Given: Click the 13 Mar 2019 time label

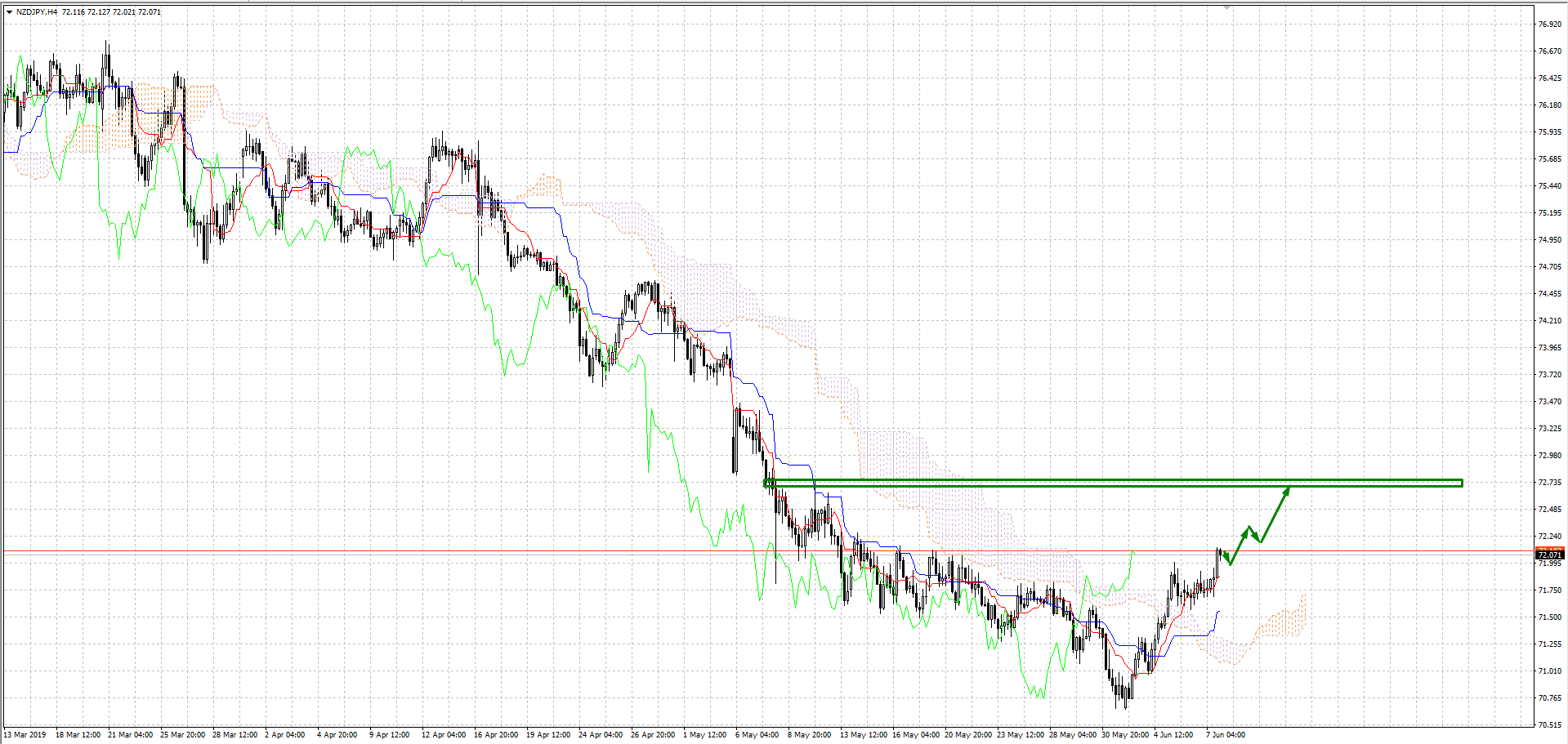Looking at the screenshot, I should pyautogui.click(x=25, y=735).
